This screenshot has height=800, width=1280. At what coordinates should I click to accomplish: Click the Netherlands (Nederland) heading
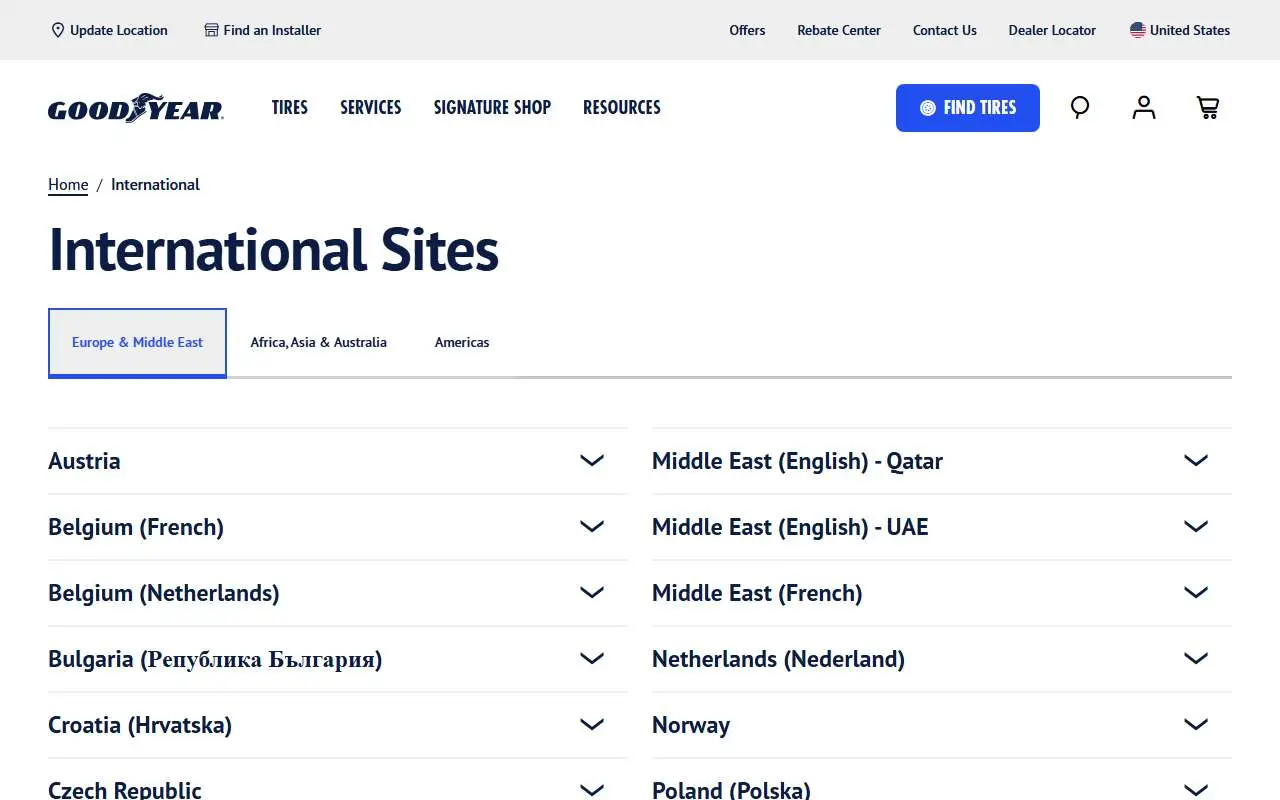778,659
